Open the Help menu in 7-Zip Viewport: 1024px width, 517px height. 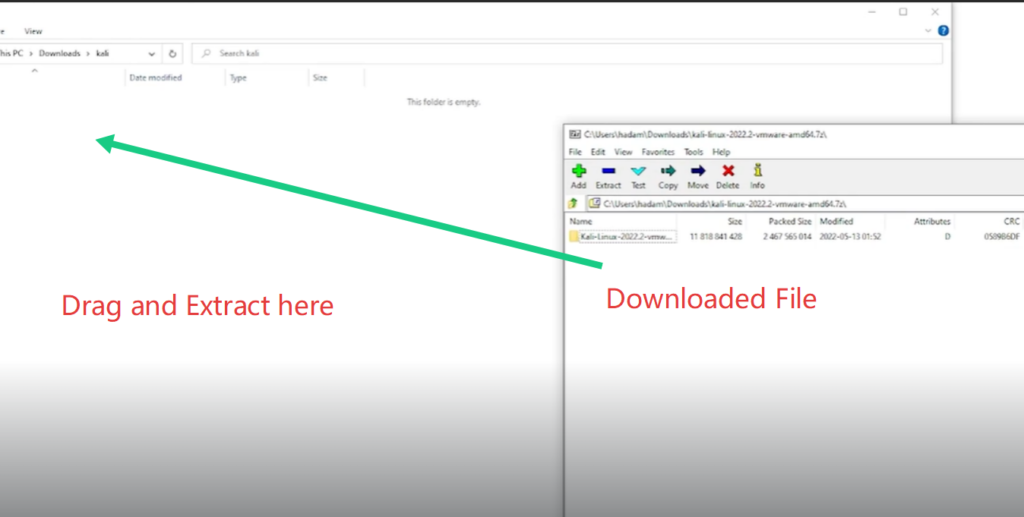tap(721, 152)
